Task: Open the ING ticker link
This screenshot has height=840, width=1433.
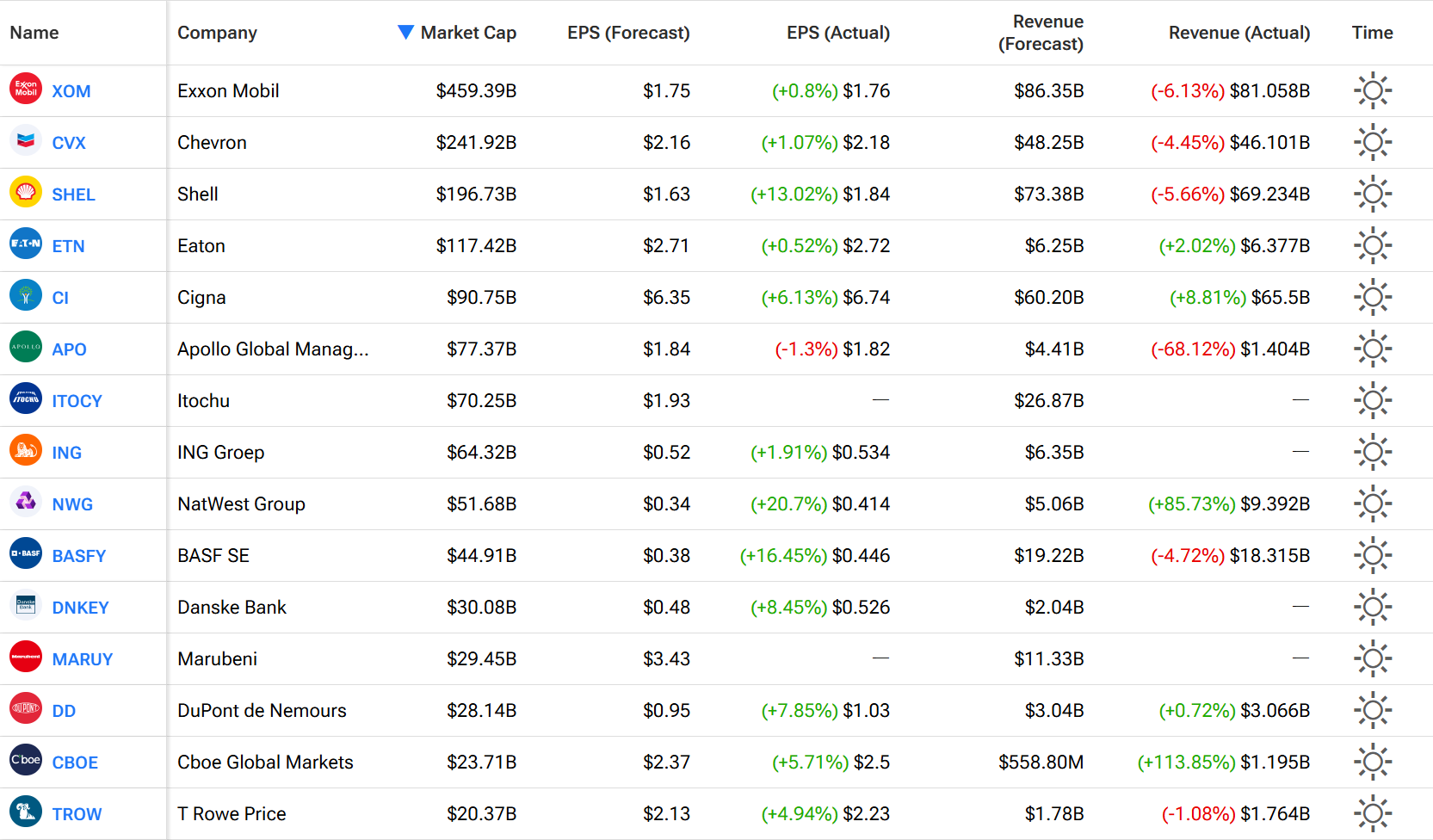Action: 66,453
